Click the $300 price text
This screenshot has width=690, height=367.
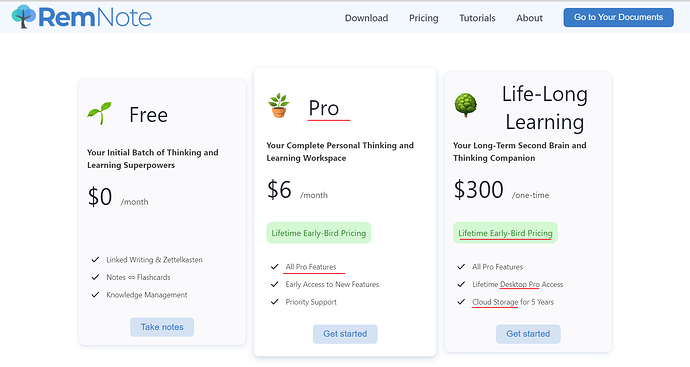coord(478,190)
